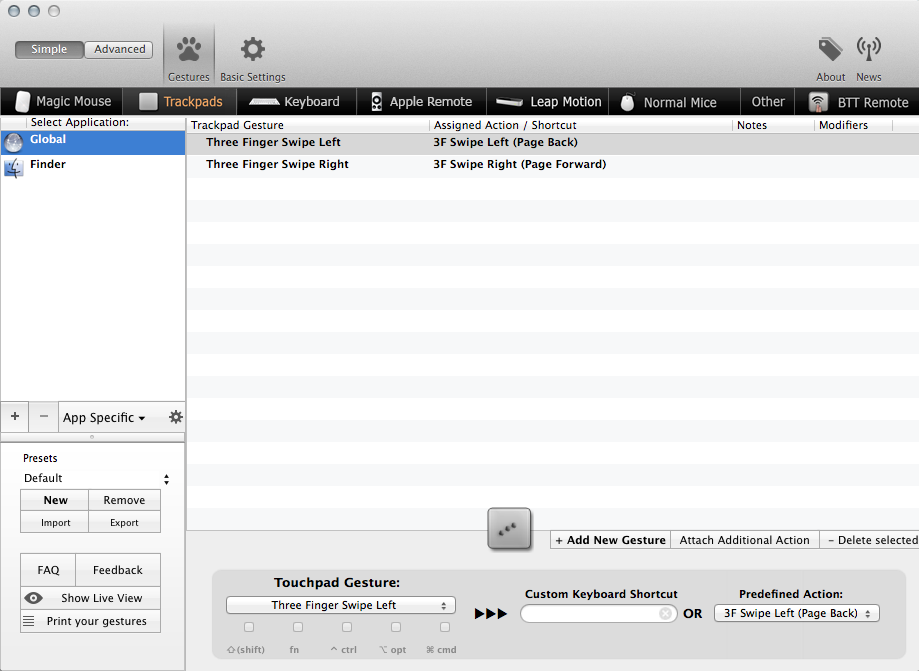Viewport: 919px width, 671px height.
Task: Click the Remove preset button
Action: 124,500
